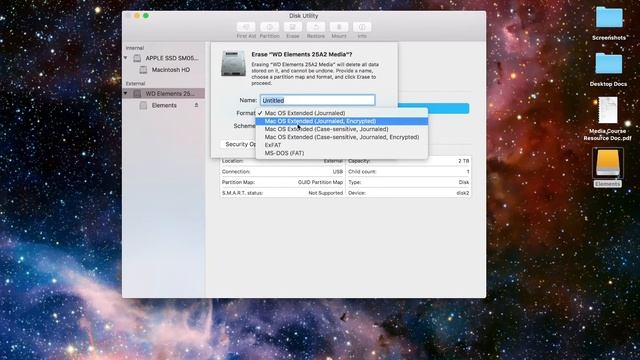640x360 pixels.
Task: Click the Mount toolbar icon
Action: click(339, 27)
